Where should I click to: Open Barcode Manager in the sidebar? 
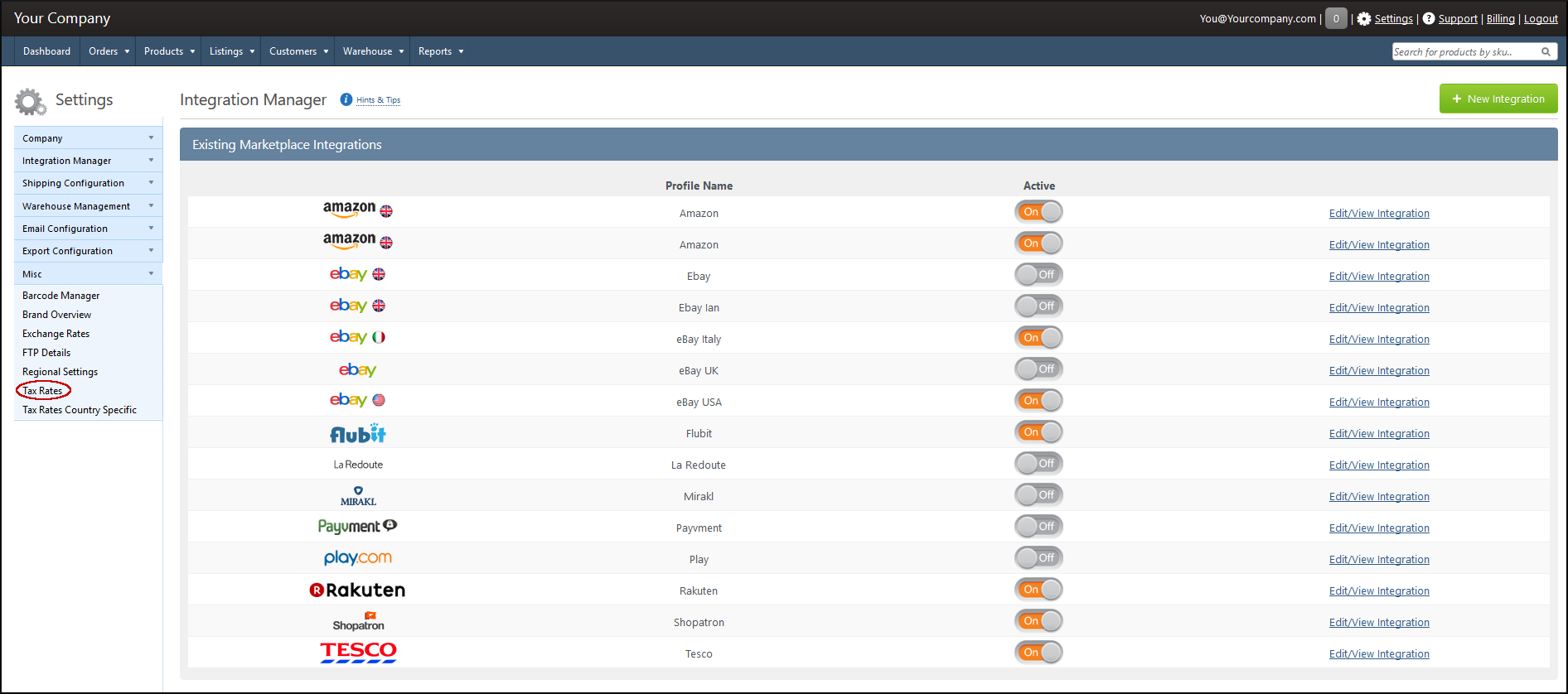point(60,296)
